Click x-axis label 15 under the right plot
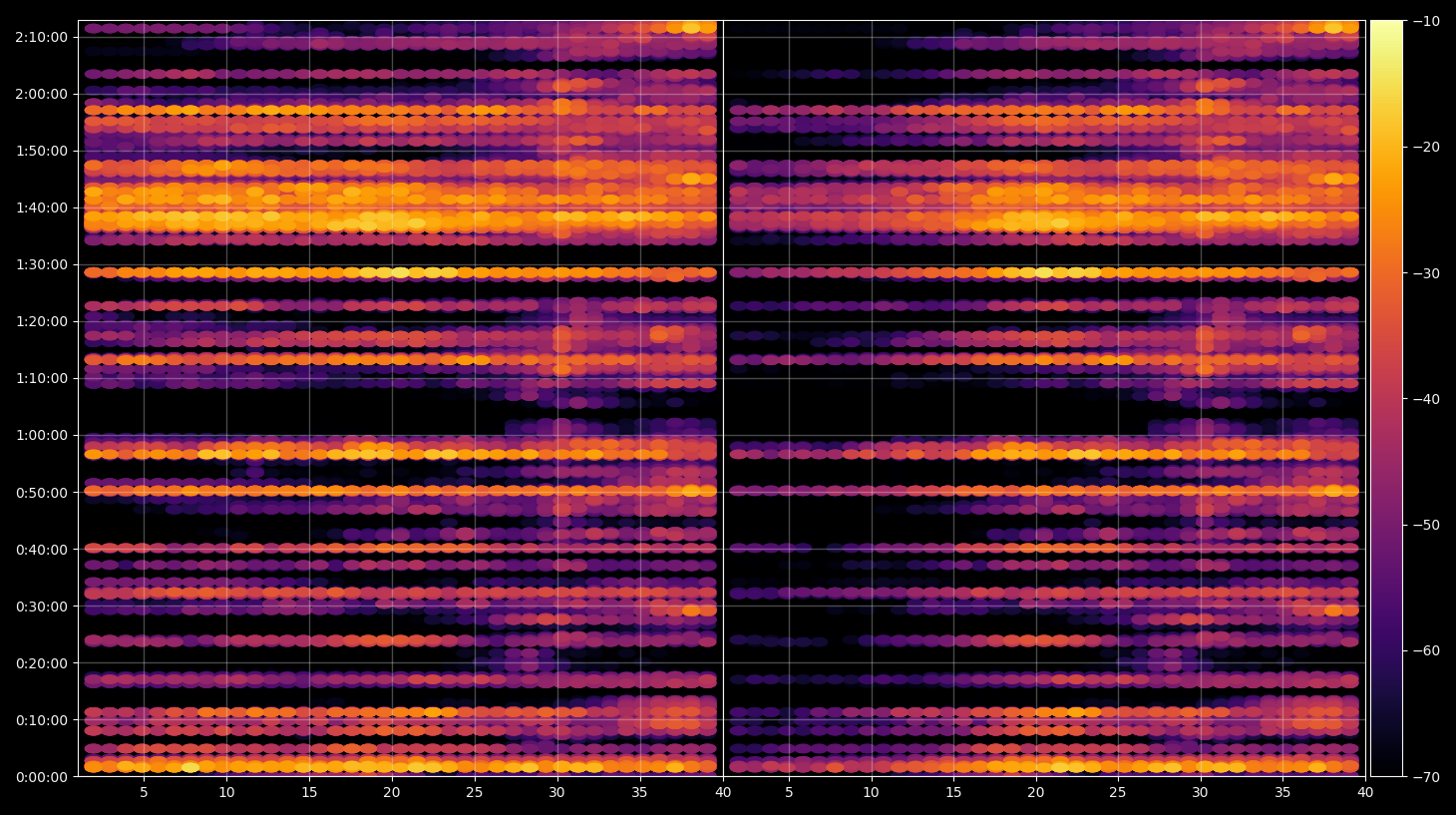 [x=953, y=793]
